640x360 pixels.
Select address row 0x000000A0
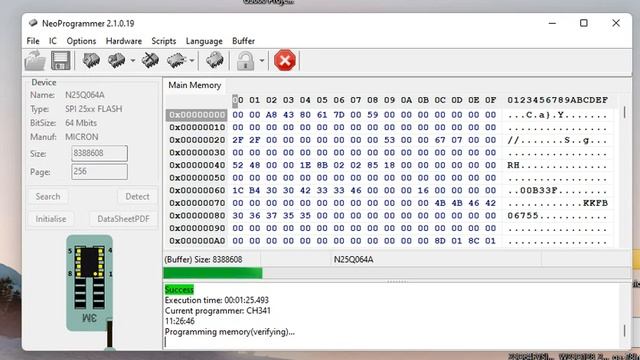click(197, 241)
